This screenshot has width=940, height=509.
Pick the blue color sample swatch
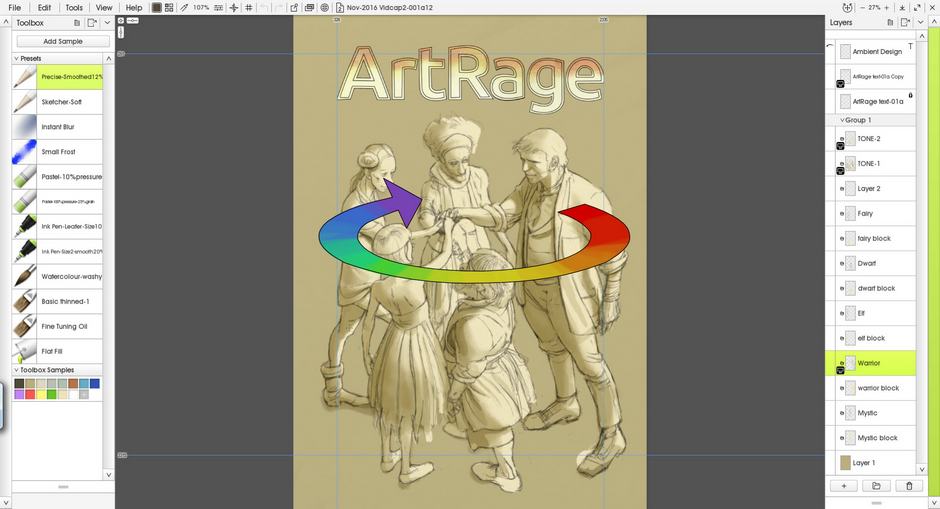pyautogui.click(x=95, y=384)
